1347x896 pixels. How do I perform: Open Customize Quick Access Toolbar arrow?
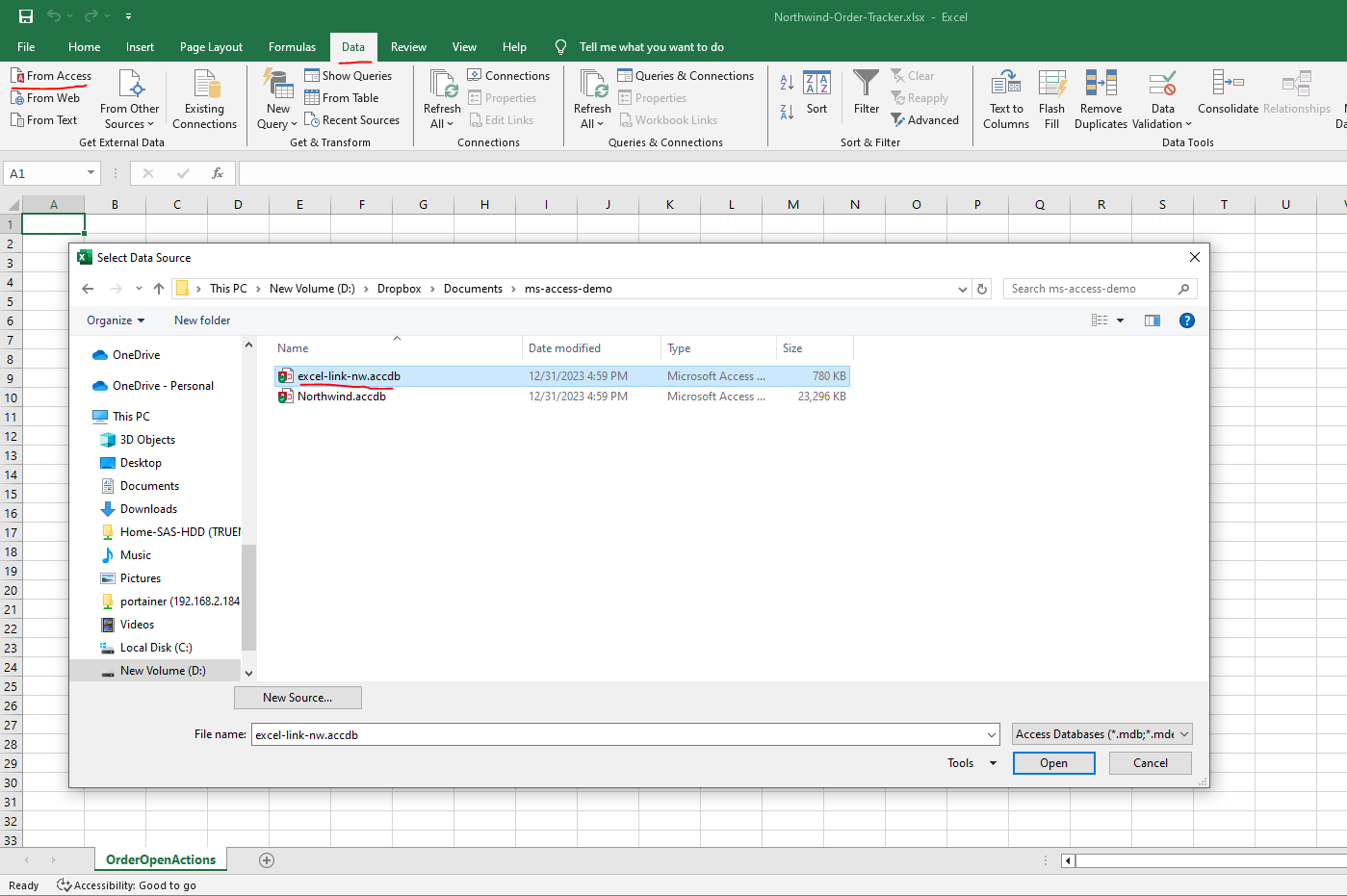pos(128,16)
